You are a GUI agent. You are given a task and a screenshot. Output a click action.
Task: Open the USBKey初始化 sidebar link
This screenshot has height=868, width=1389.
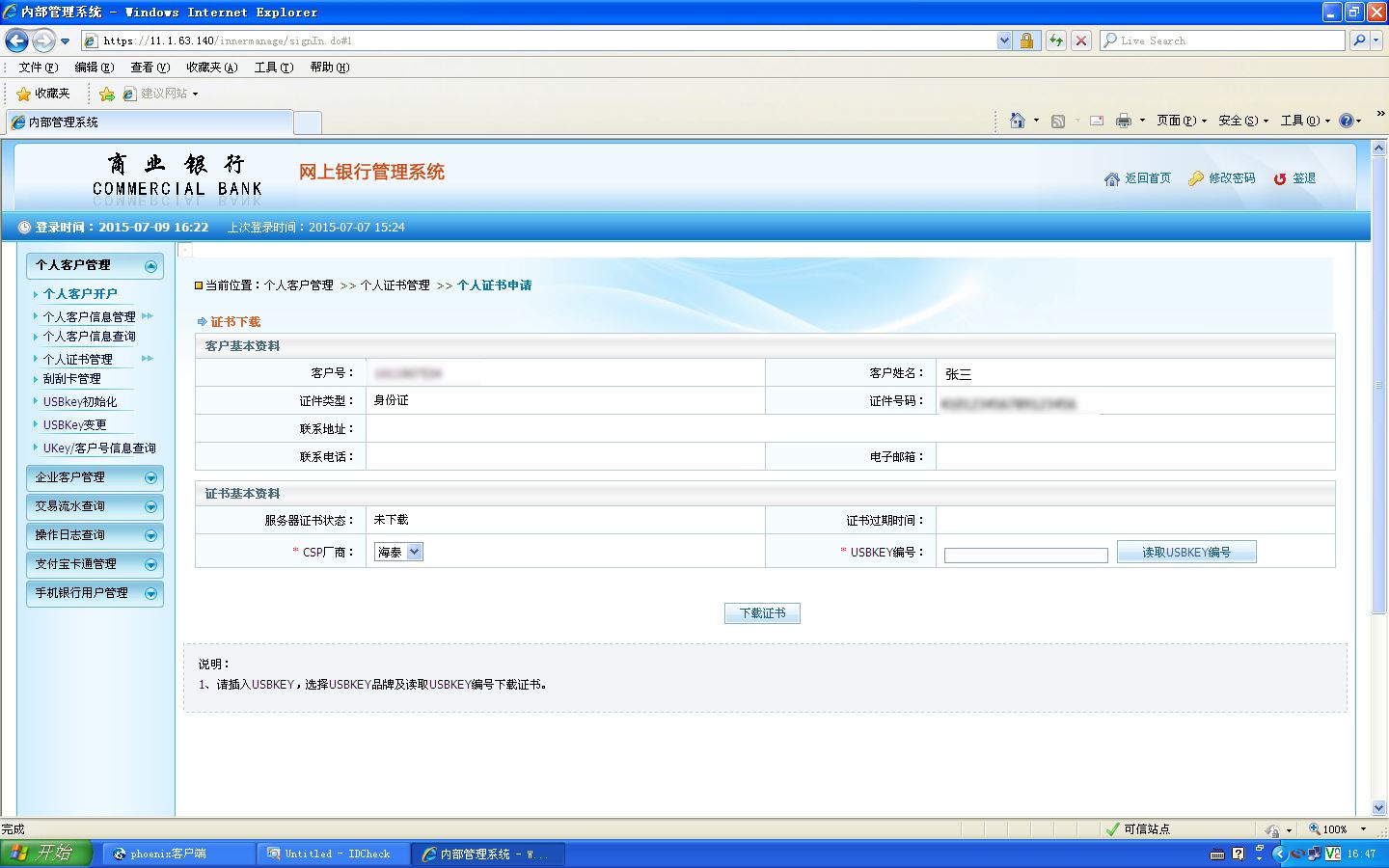[x=80, y=402]
